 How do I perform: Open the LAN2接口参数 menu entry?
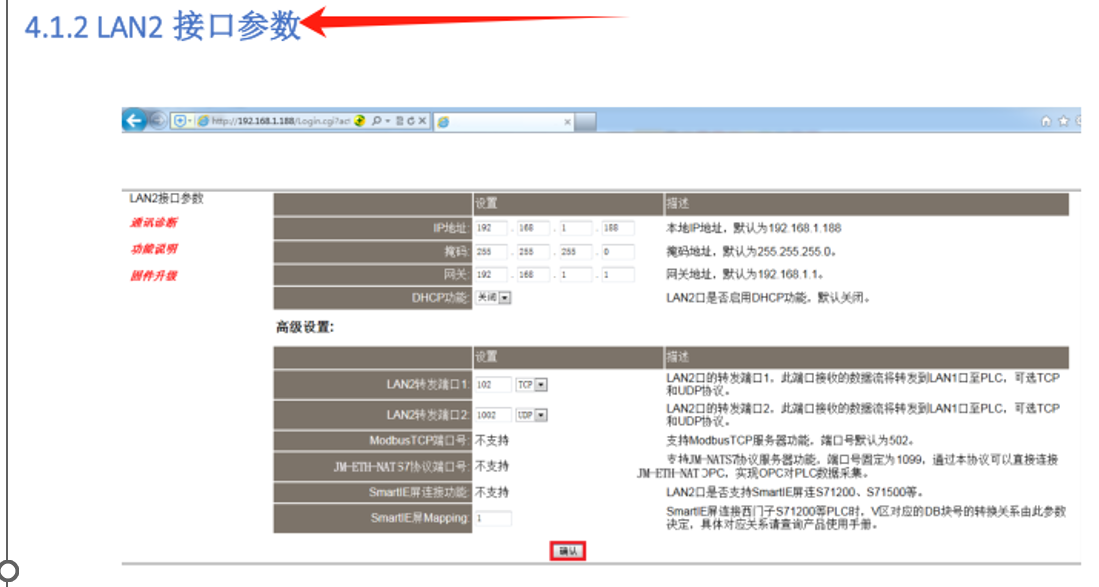(166, 198)
